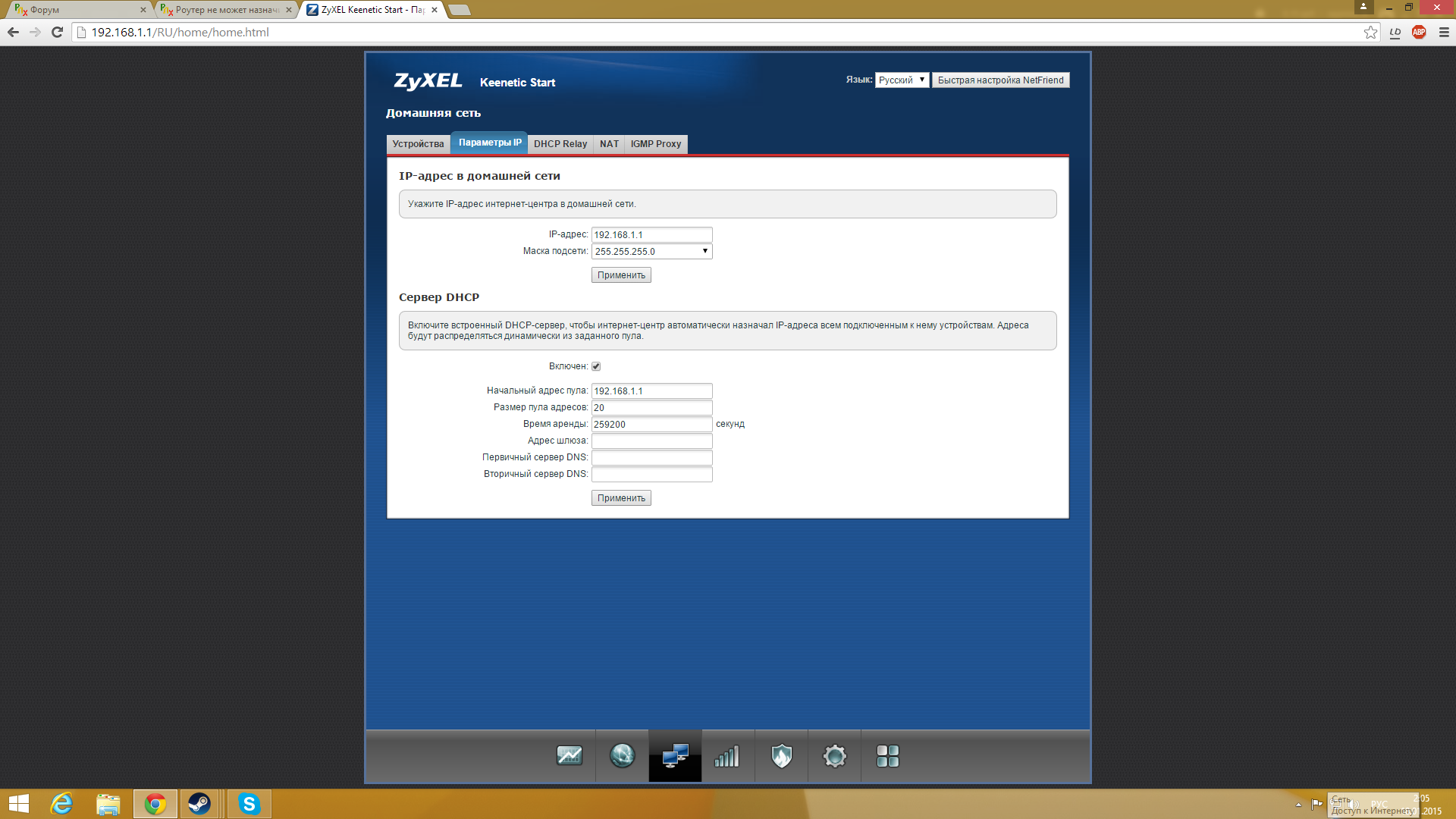Switch to Chrome in taskbar
1456x819 pixels.
pos(155,804)
